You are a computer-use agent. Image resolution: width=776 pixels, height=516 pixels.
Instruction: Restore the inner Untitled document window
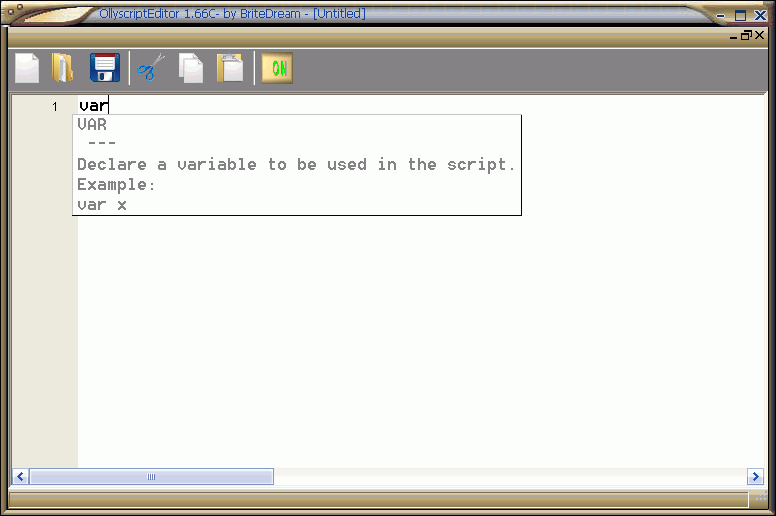click(746, 35)
